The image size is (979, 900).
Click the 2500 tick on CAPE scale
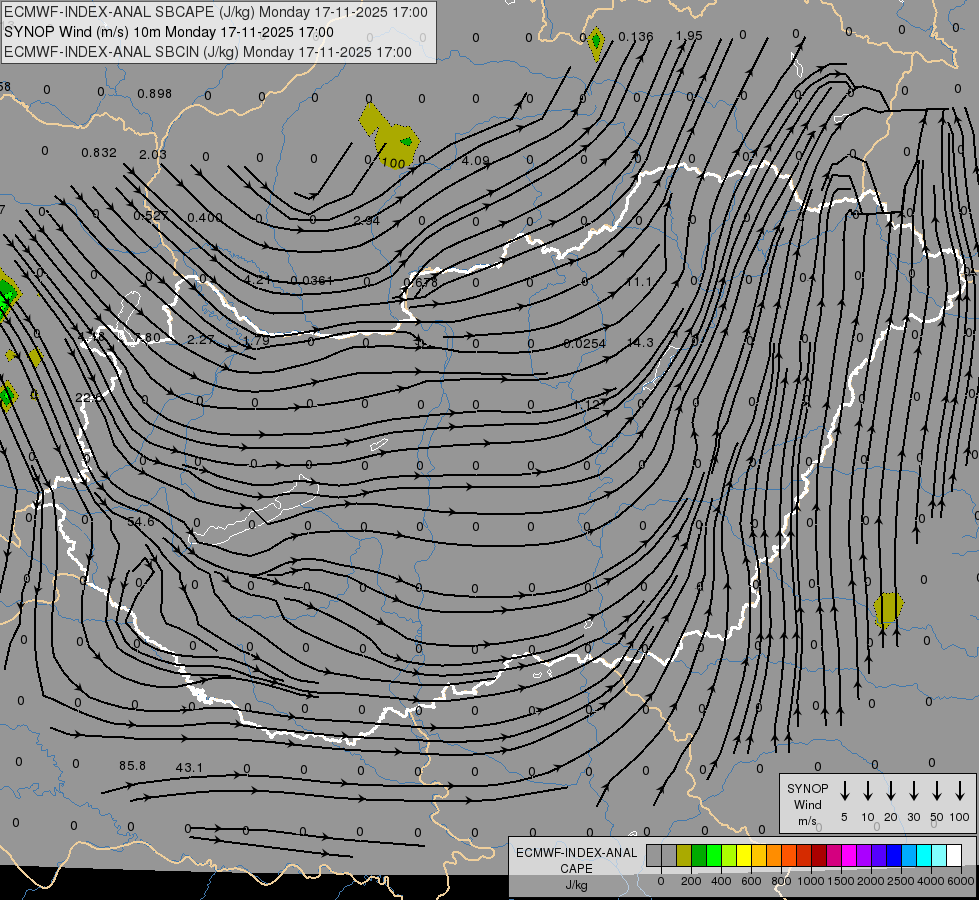coord(900,881)
